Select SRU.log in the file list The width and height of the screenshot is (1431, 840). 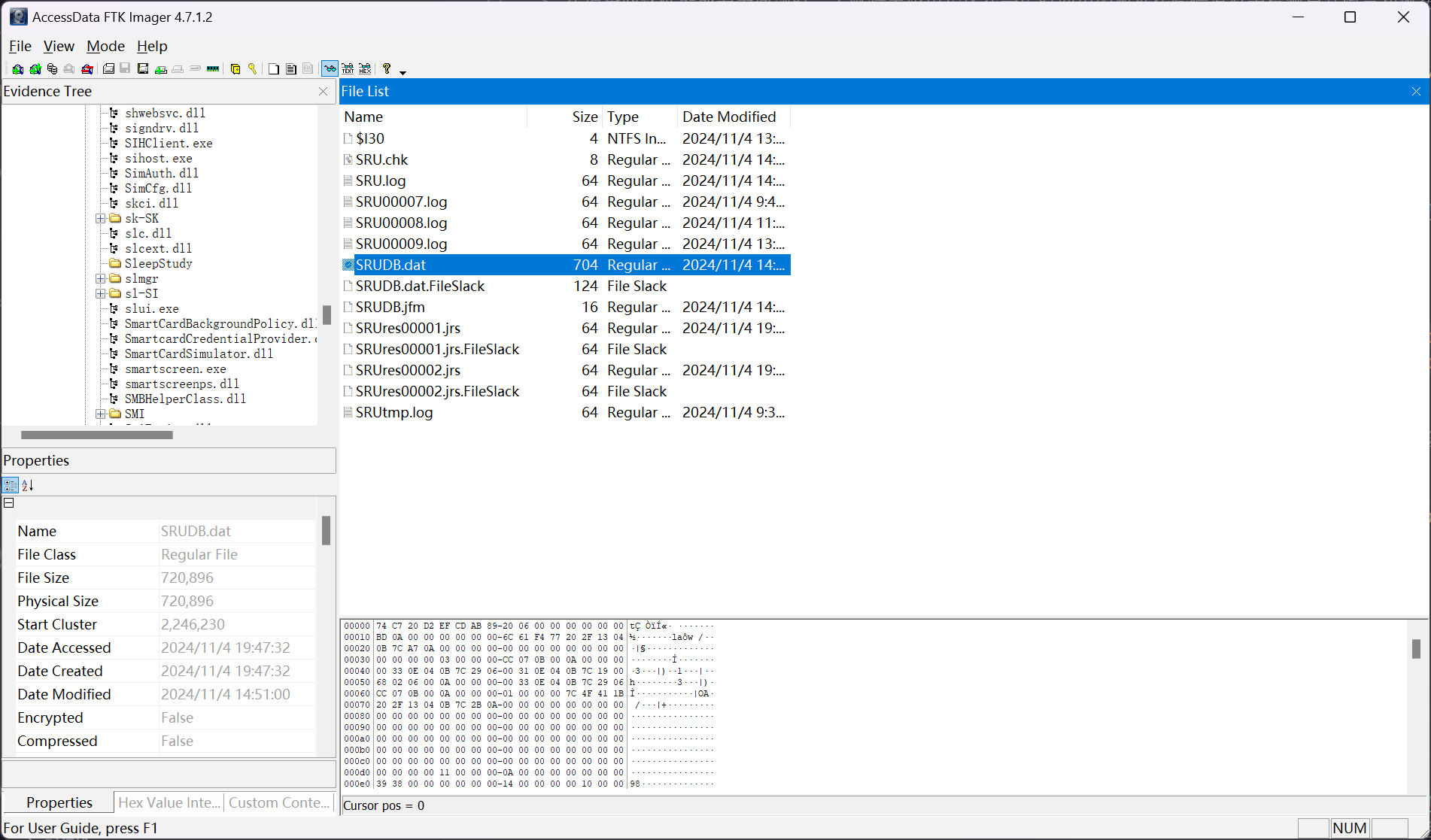566,180
